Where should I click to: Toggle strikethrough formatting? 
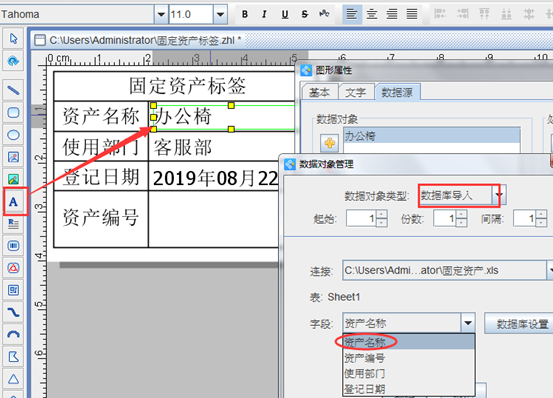click(305, 14)
